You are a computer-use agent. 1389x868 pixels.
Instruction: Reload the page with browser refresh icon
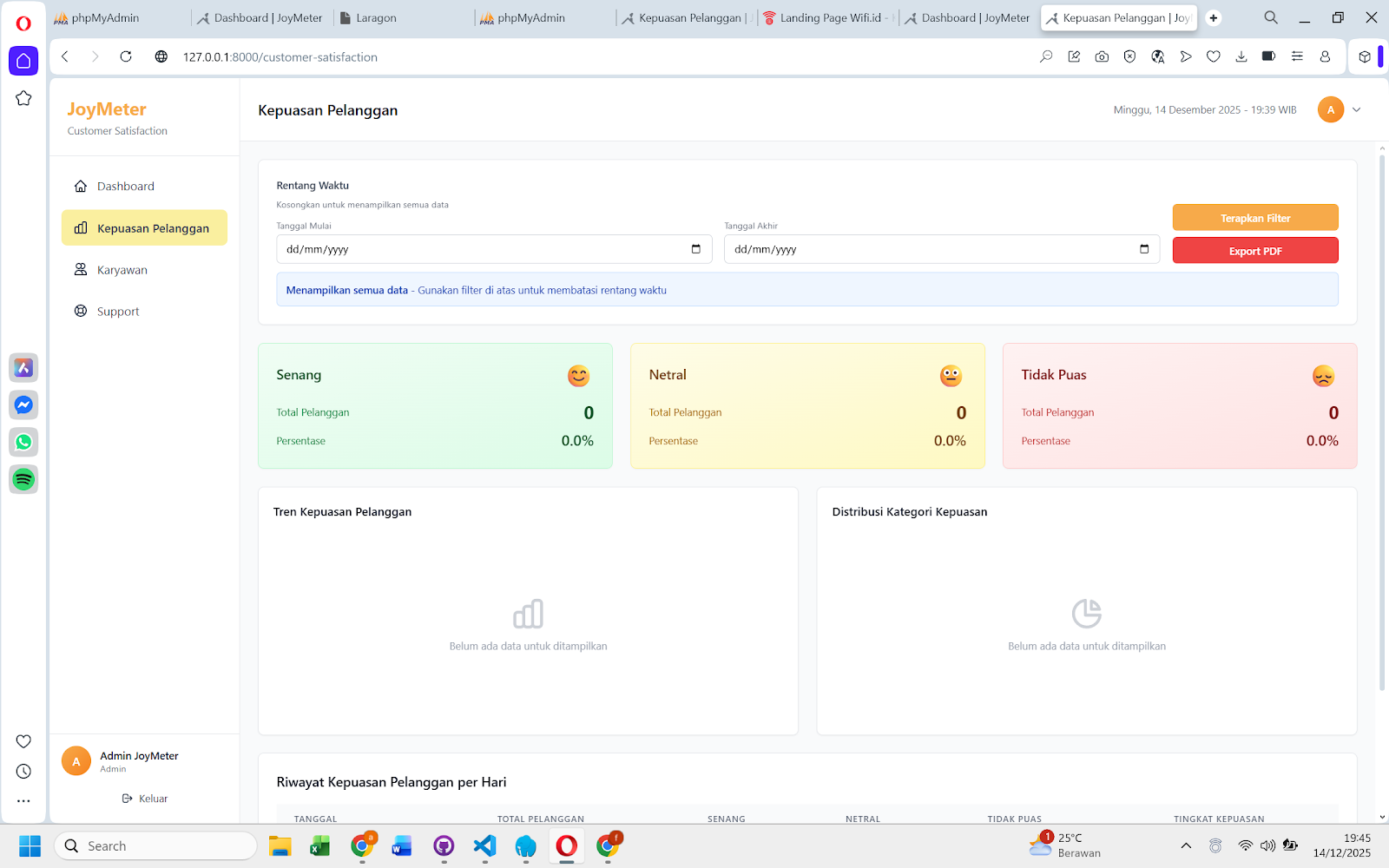[x=126, y=56]
